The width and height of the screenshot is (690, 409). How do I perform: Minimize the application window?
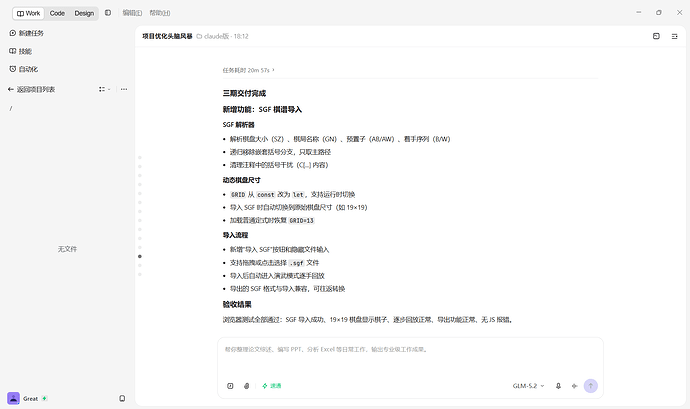pos(639,13)
